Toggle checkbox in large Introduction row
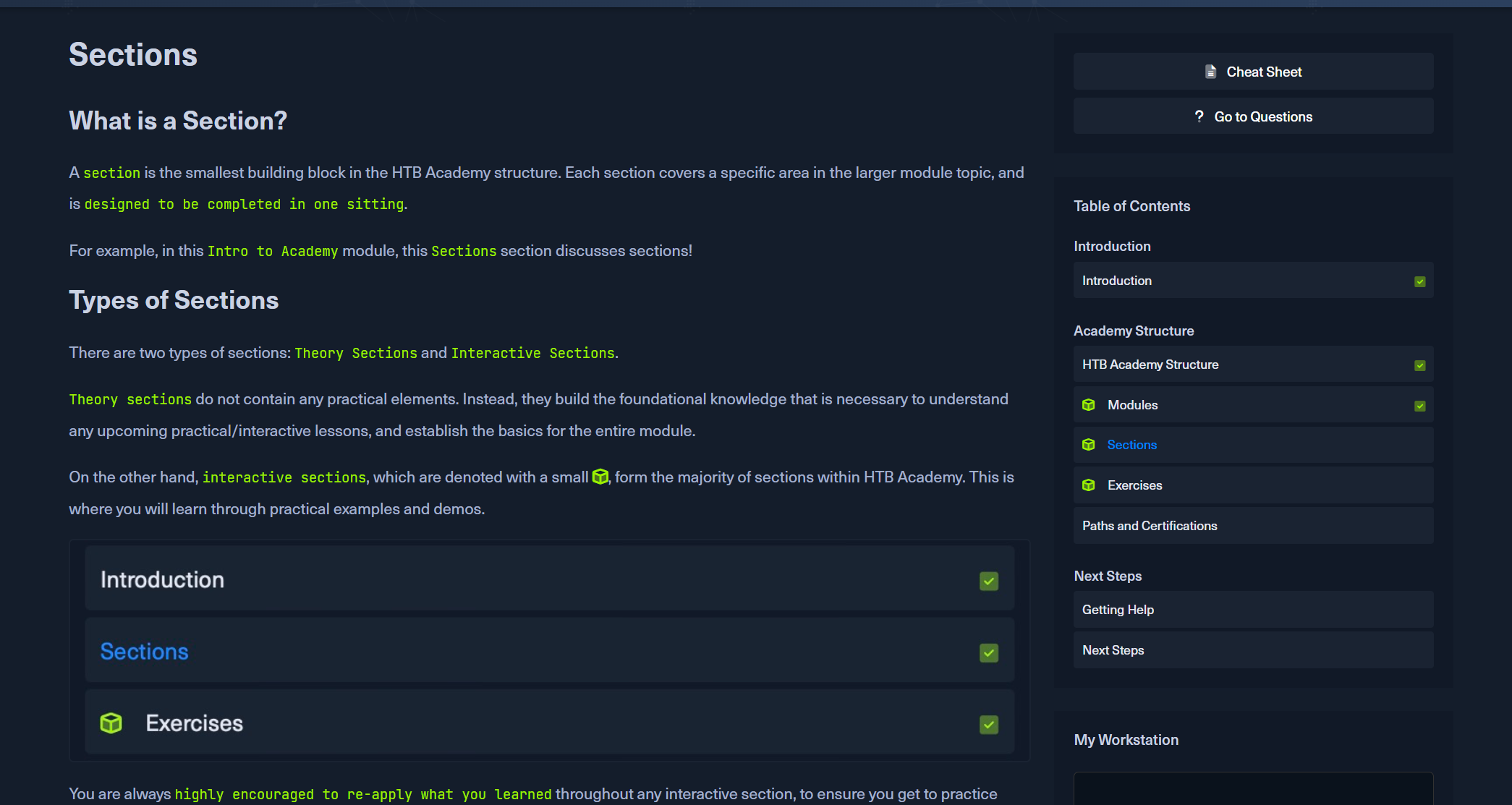This screenshot has width=1512, height=805. coord(988,581)
